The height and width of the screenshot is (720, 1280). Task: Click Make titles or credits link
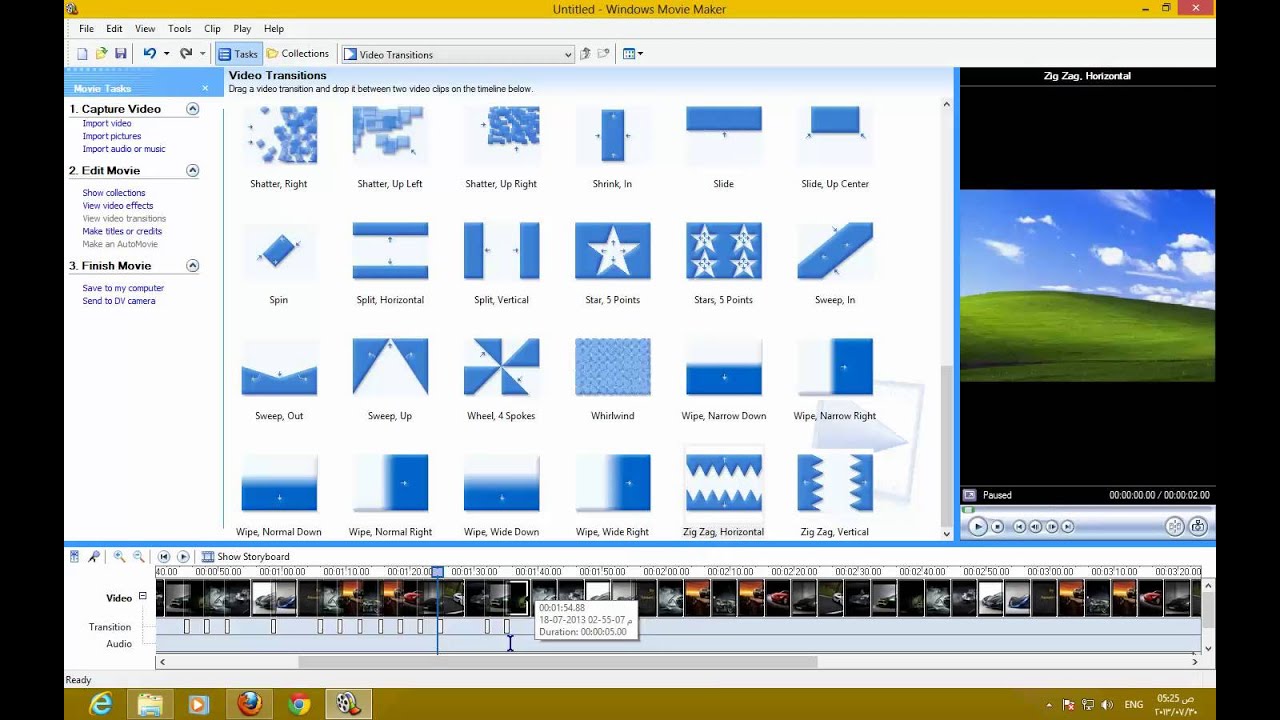pos(122,231)
